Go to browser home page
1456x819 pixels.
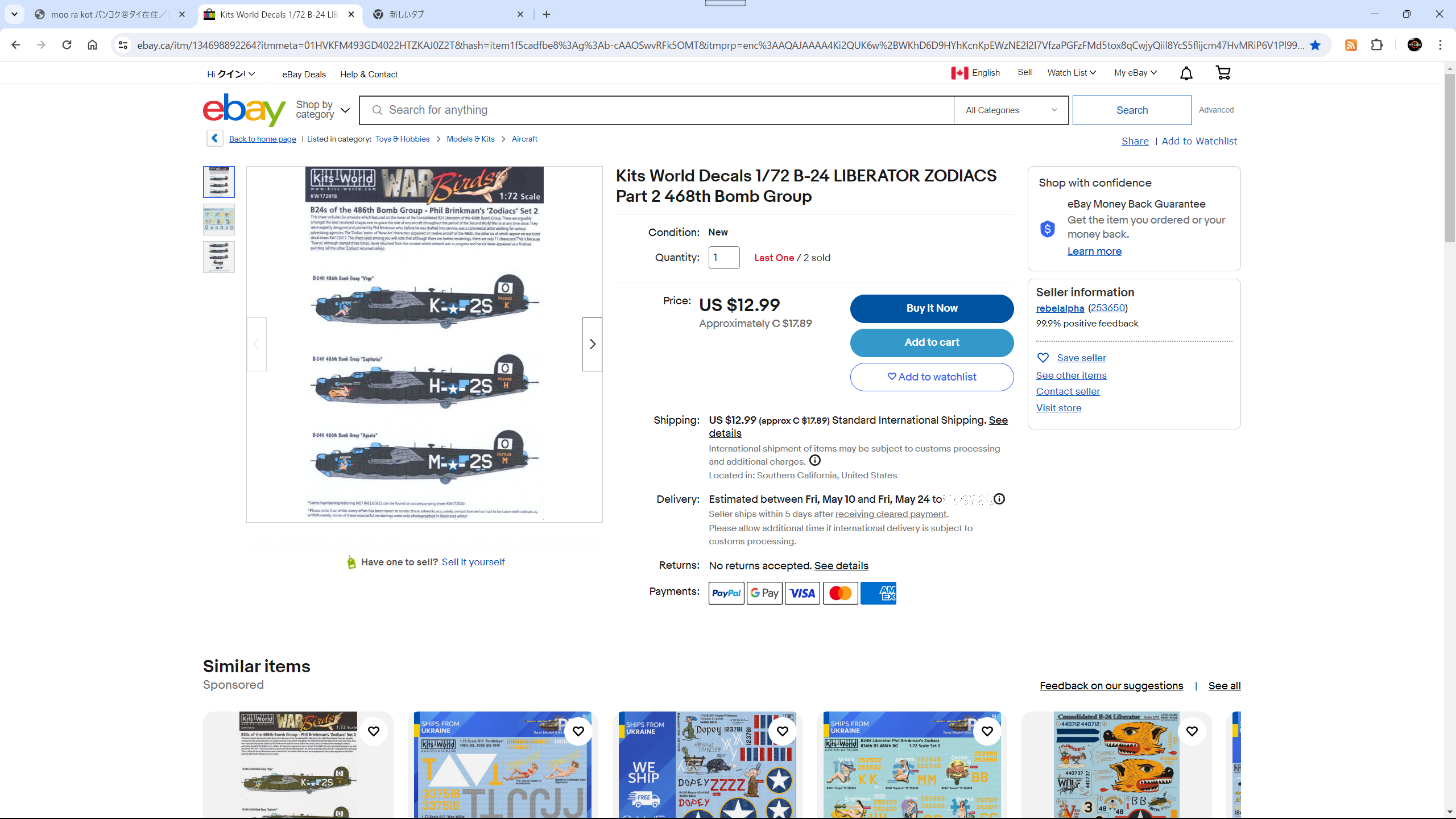click(92, 45)
